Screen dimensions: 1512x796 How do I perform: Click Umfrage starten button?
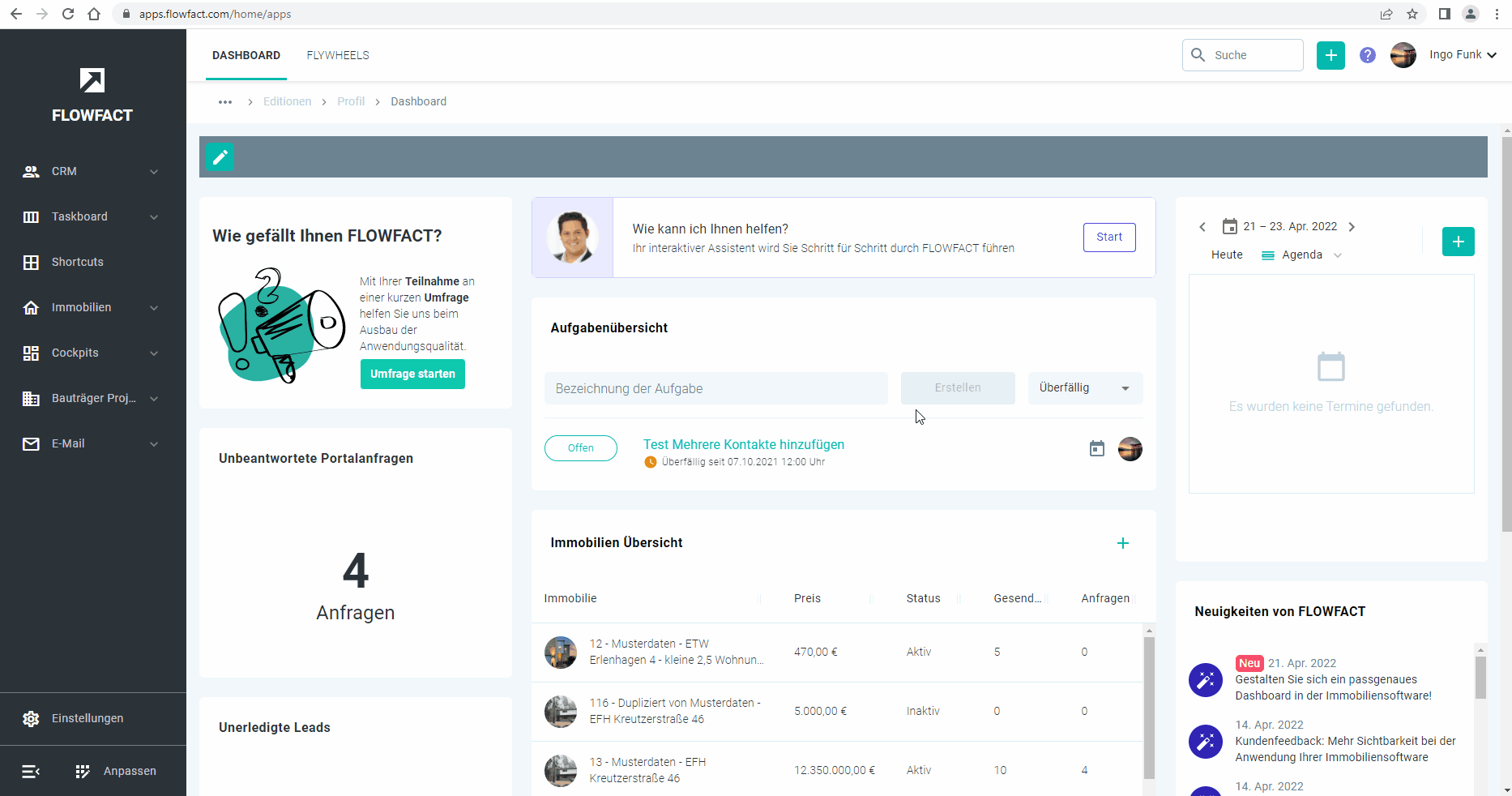412,374
